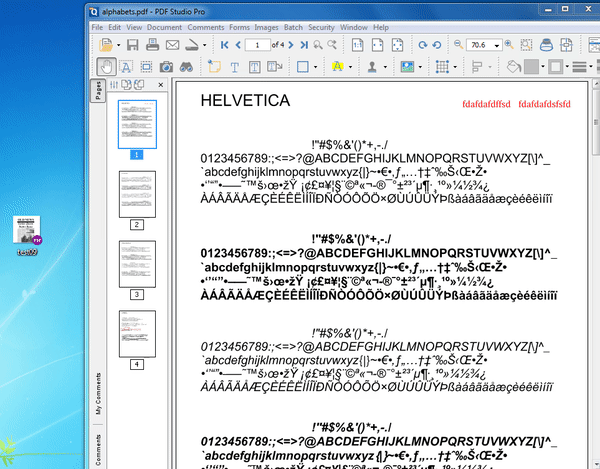Click the insert image tool
The width and height of the screenshot is (600, 469).
(x=407, y=67)
